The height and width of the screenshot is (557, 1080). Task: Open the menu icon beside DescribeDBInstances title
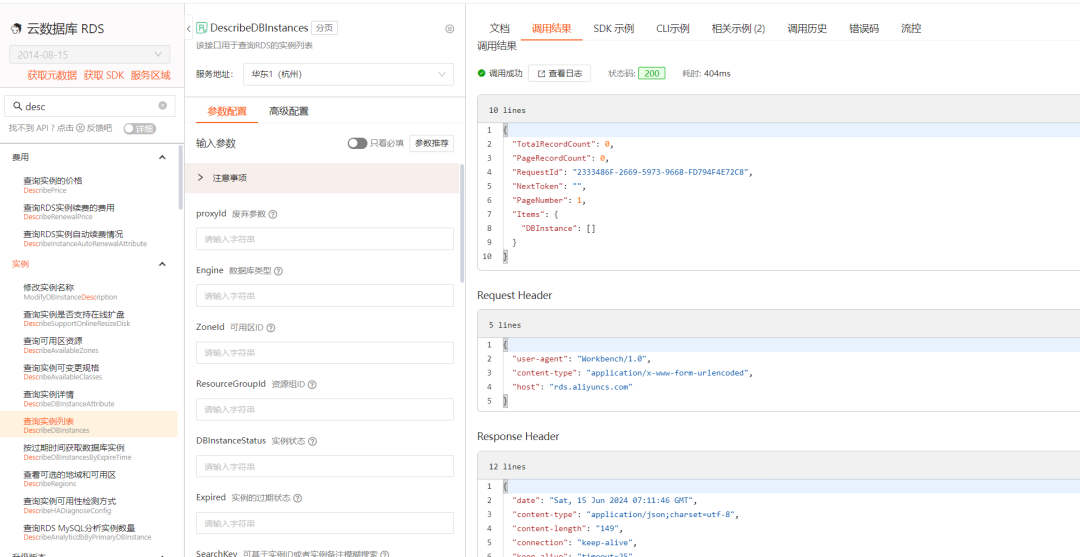click(x=450, y=29)
